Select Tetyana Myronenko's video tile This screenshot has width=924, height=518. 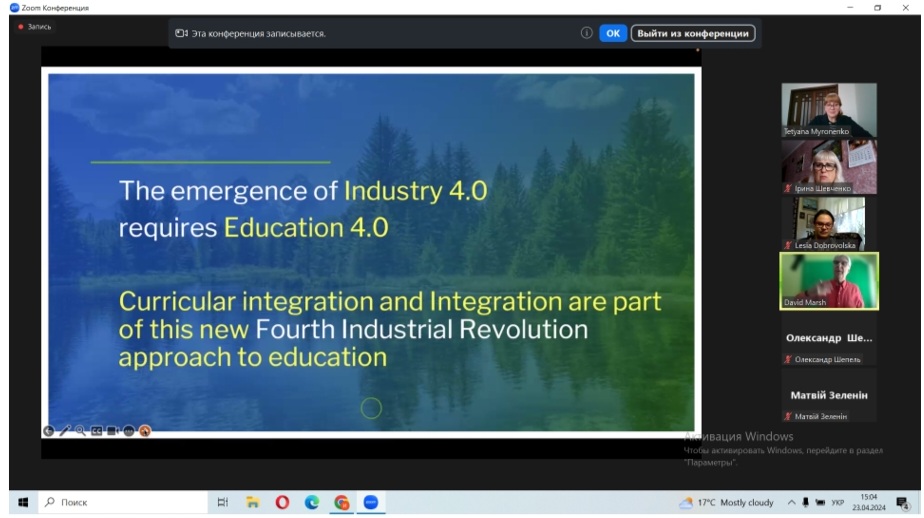pyautogui.click(x=829, y=110)
